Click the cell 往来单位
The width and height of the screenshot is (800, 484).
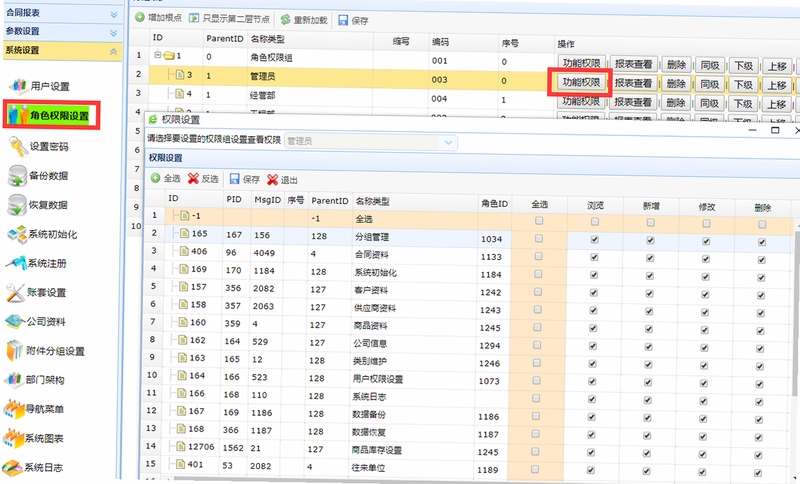click(368, 467)
